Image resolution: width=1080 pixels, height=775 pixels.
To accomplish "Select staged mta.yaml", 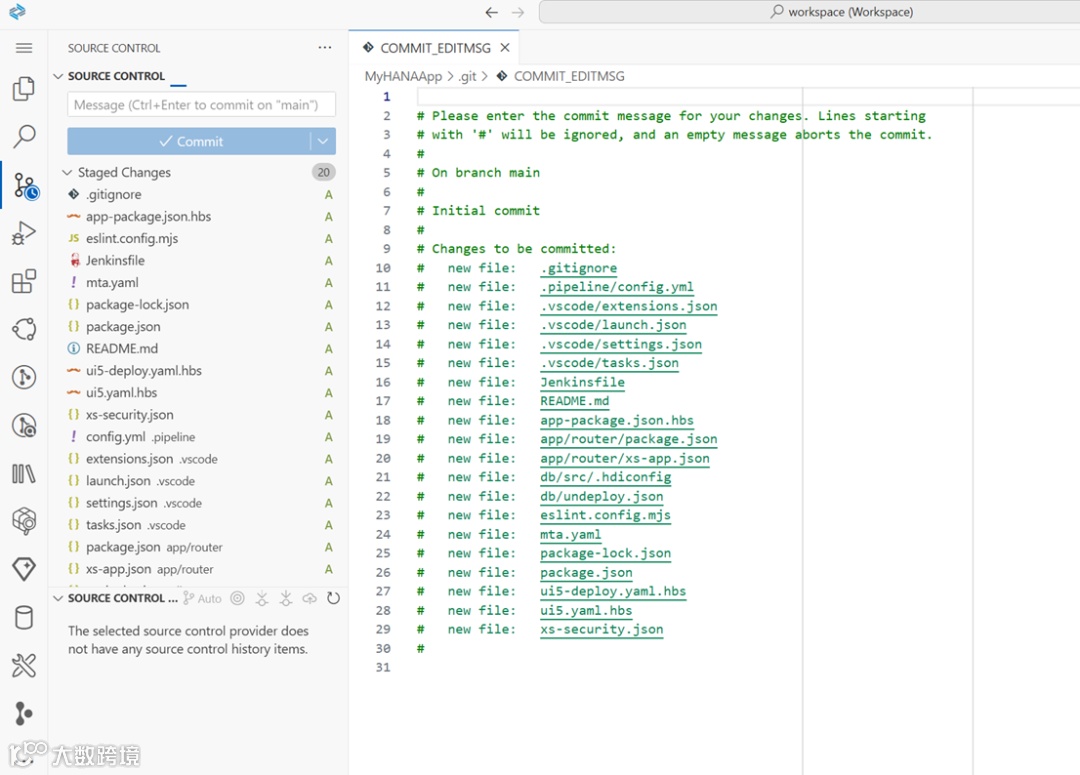I will pos(199,282).
